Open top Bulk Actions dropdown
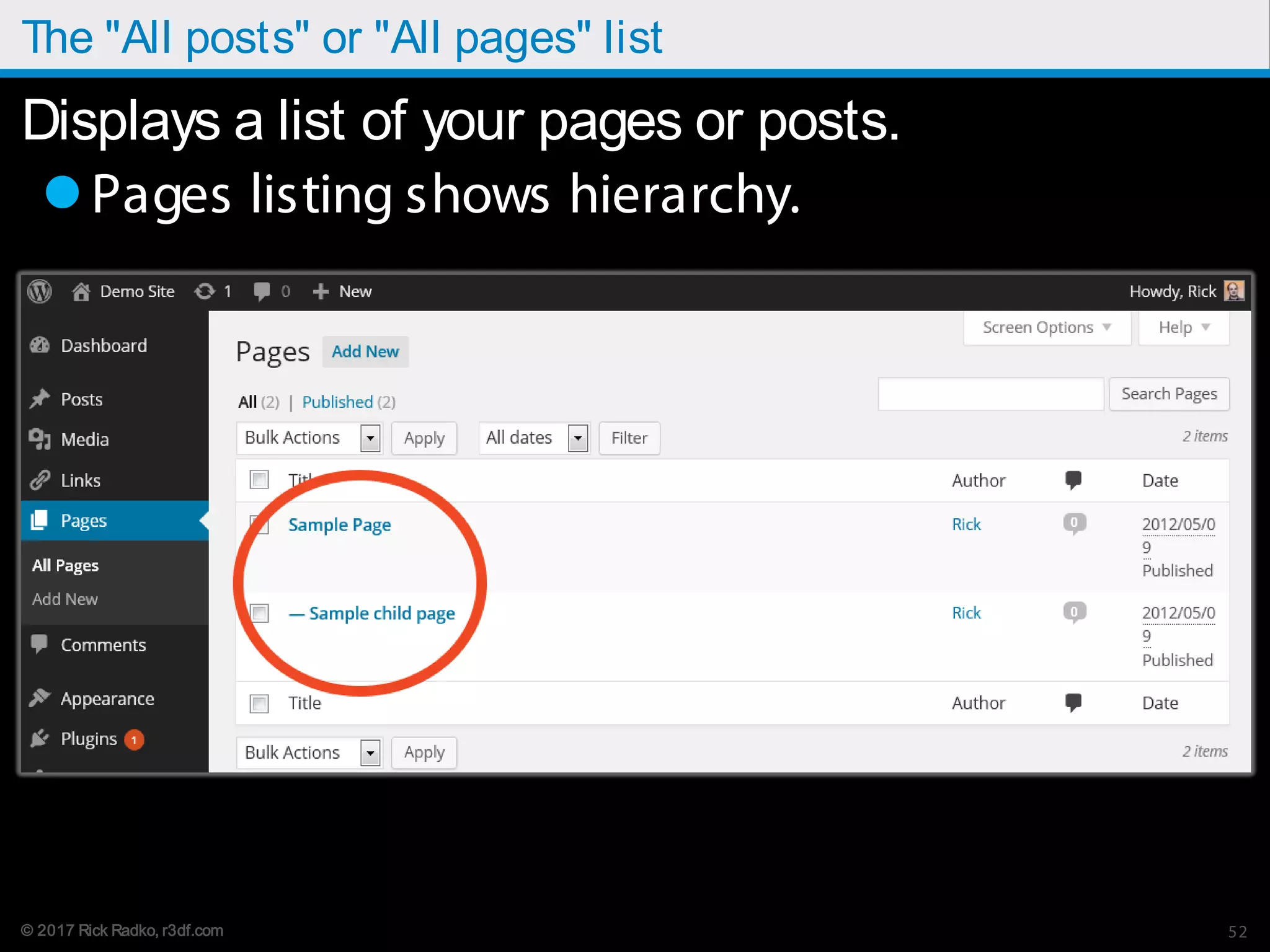The height and width of the screenshot is (952, 1270). (x=309, y=438)
